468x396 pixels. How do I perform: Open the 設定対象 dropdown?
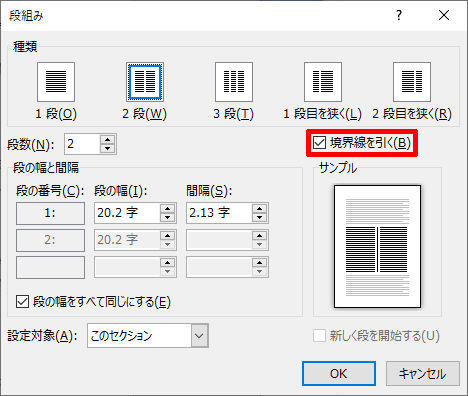pyautogui.click(x=199, y=335)
